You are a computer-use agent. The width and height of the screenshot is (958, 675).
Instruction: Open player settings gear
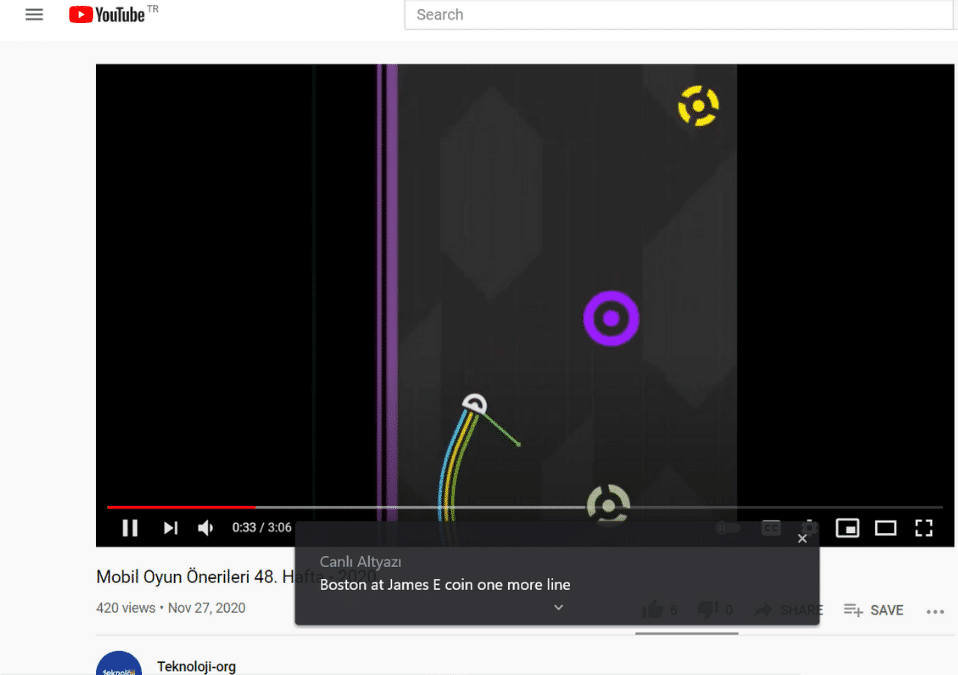pos(810,528)
